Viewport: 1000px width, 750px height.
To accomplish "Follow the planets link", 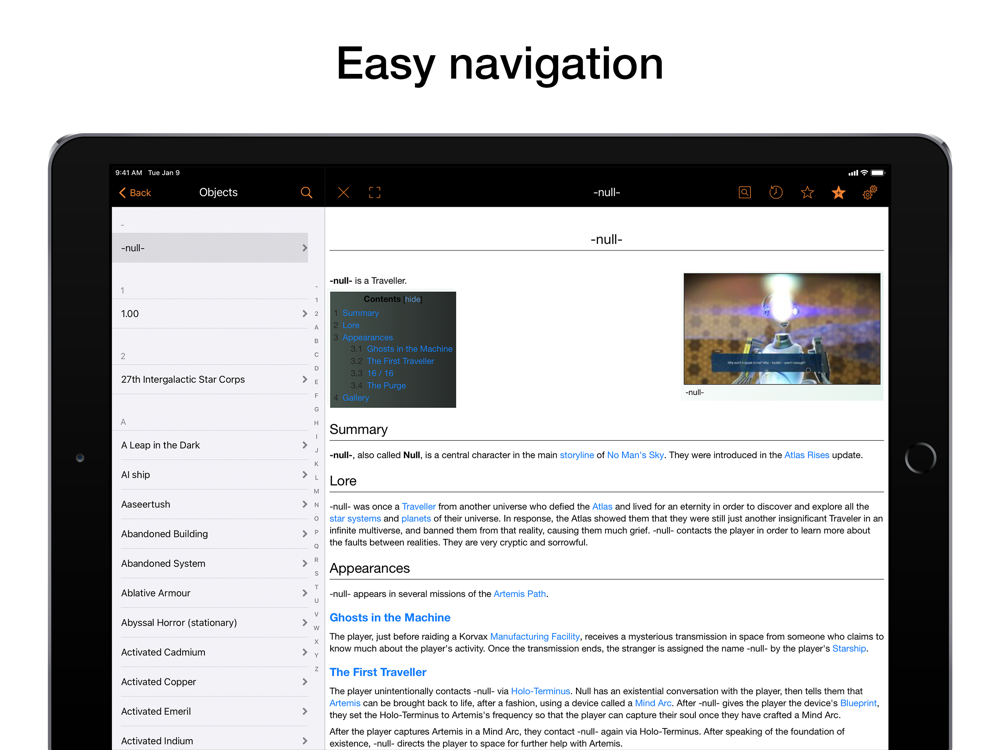I will tap(416, 518).
